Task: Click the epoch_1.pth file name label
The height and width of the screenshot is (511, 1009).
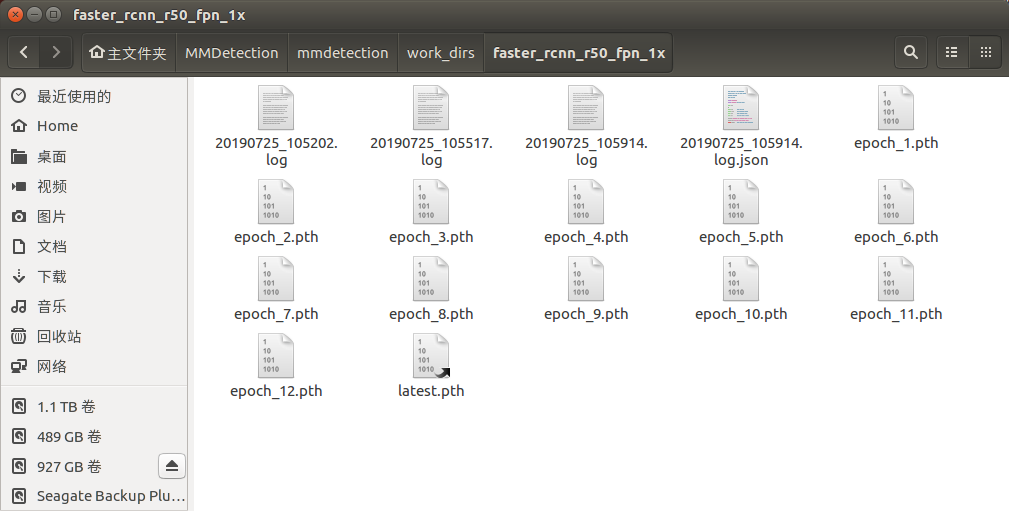Action: 896,143
